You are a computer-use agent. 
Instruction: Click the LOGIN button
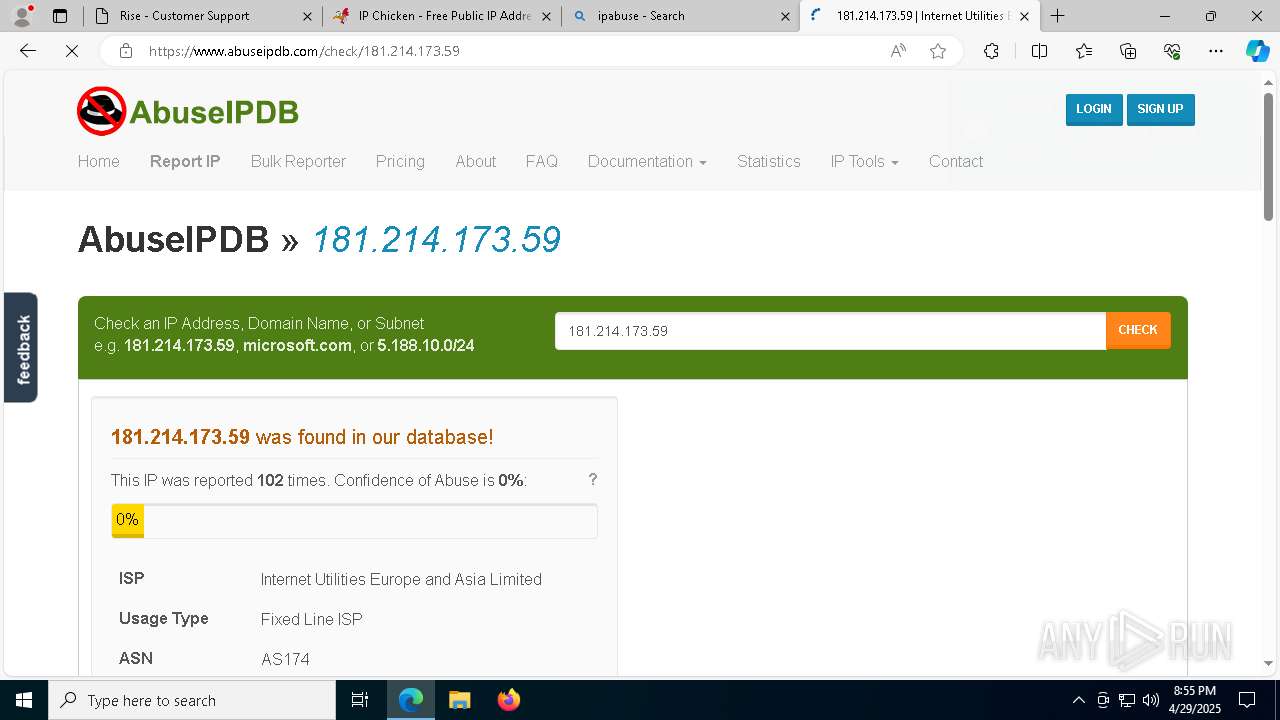pos(1093,109)
